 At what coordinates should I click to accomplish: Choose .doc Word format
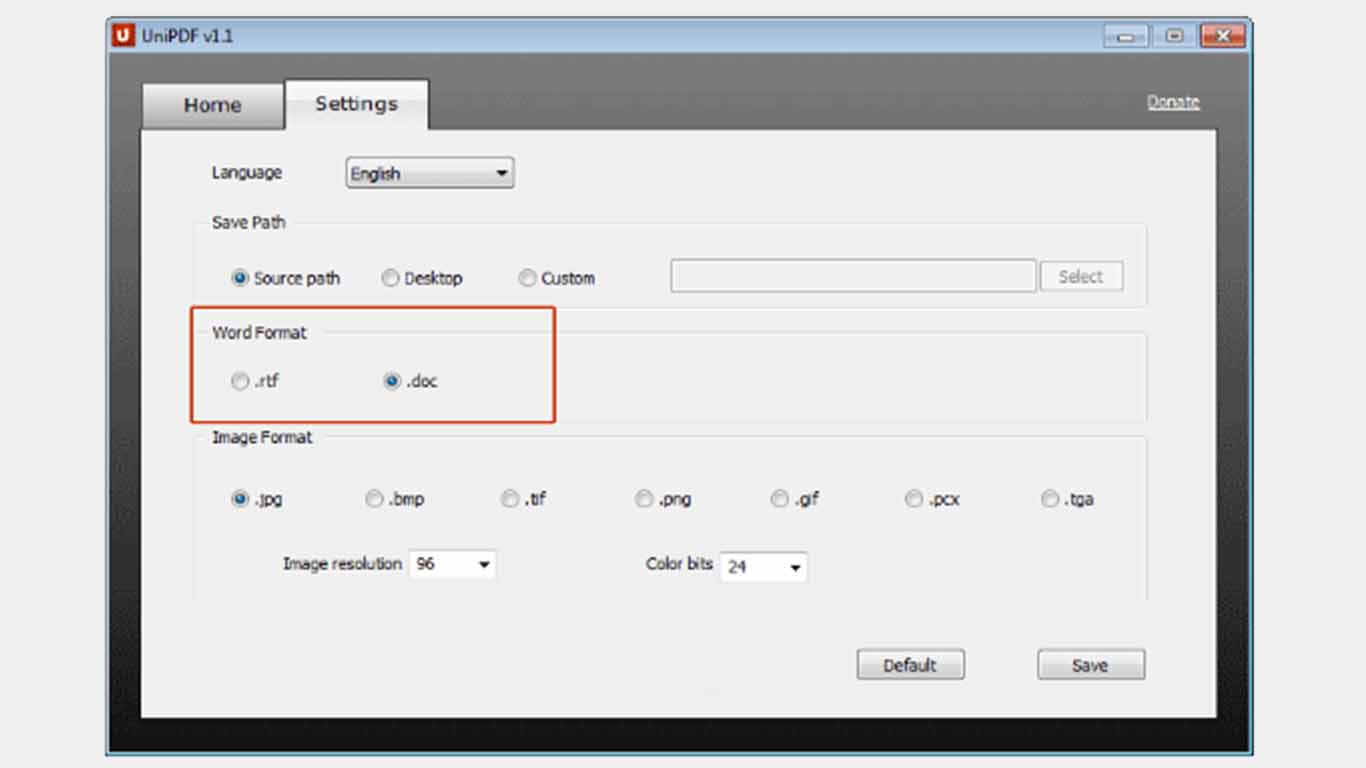(x=411, y=381)
